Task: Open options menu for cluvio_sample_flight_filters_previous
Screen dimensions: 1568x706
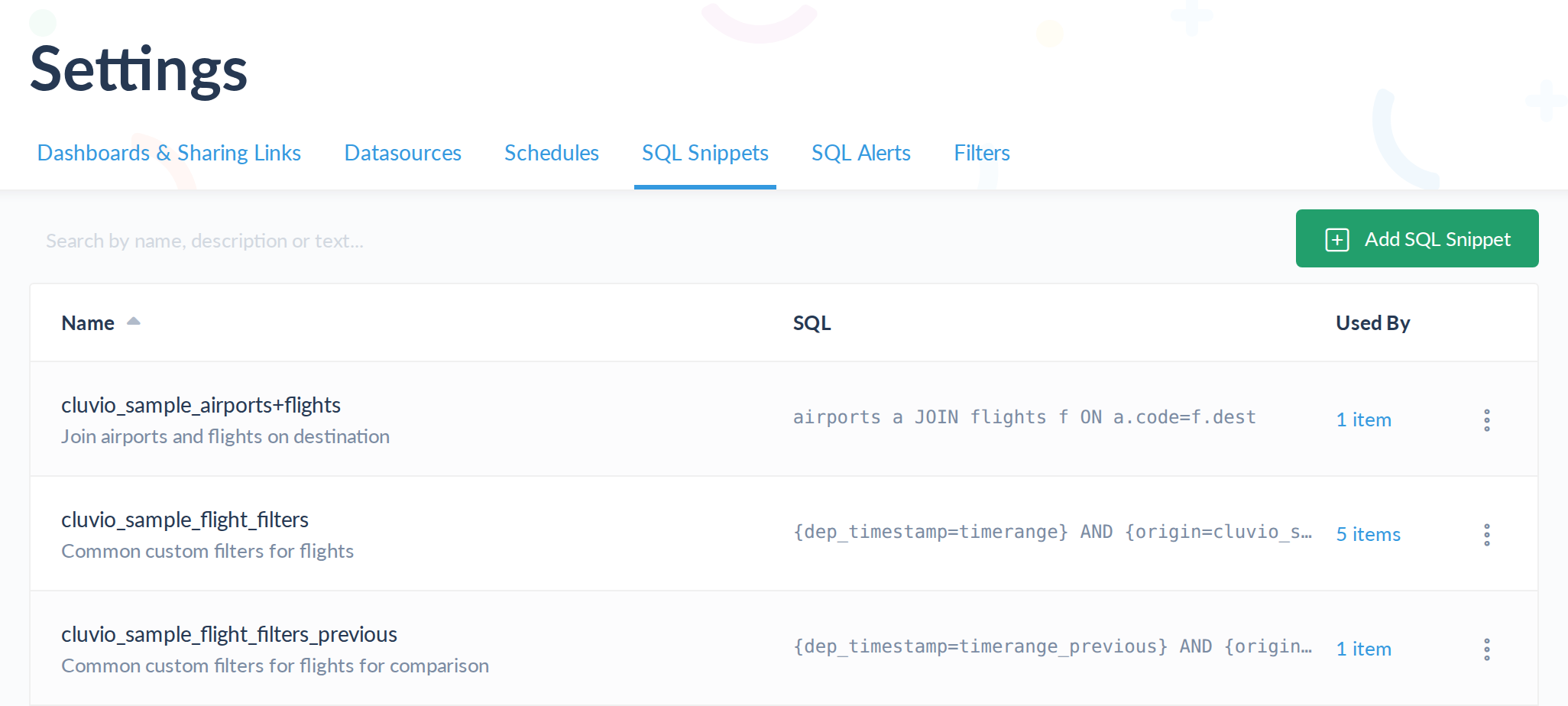Action: click(1486, 649)
